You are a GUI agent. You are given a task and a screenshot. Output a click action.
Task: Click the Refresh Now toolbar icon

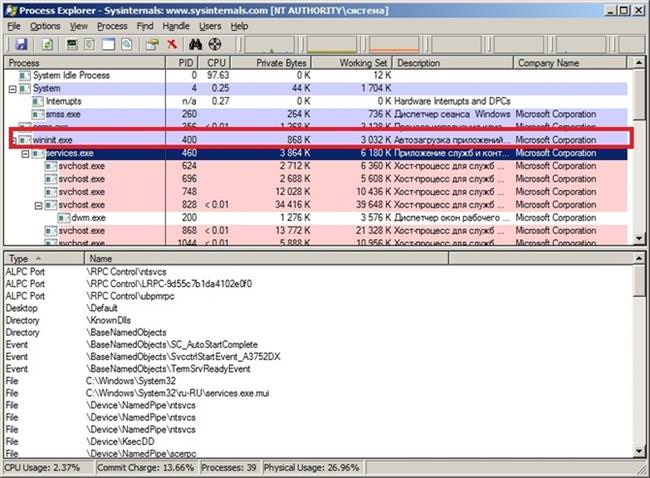click(48, 44)
